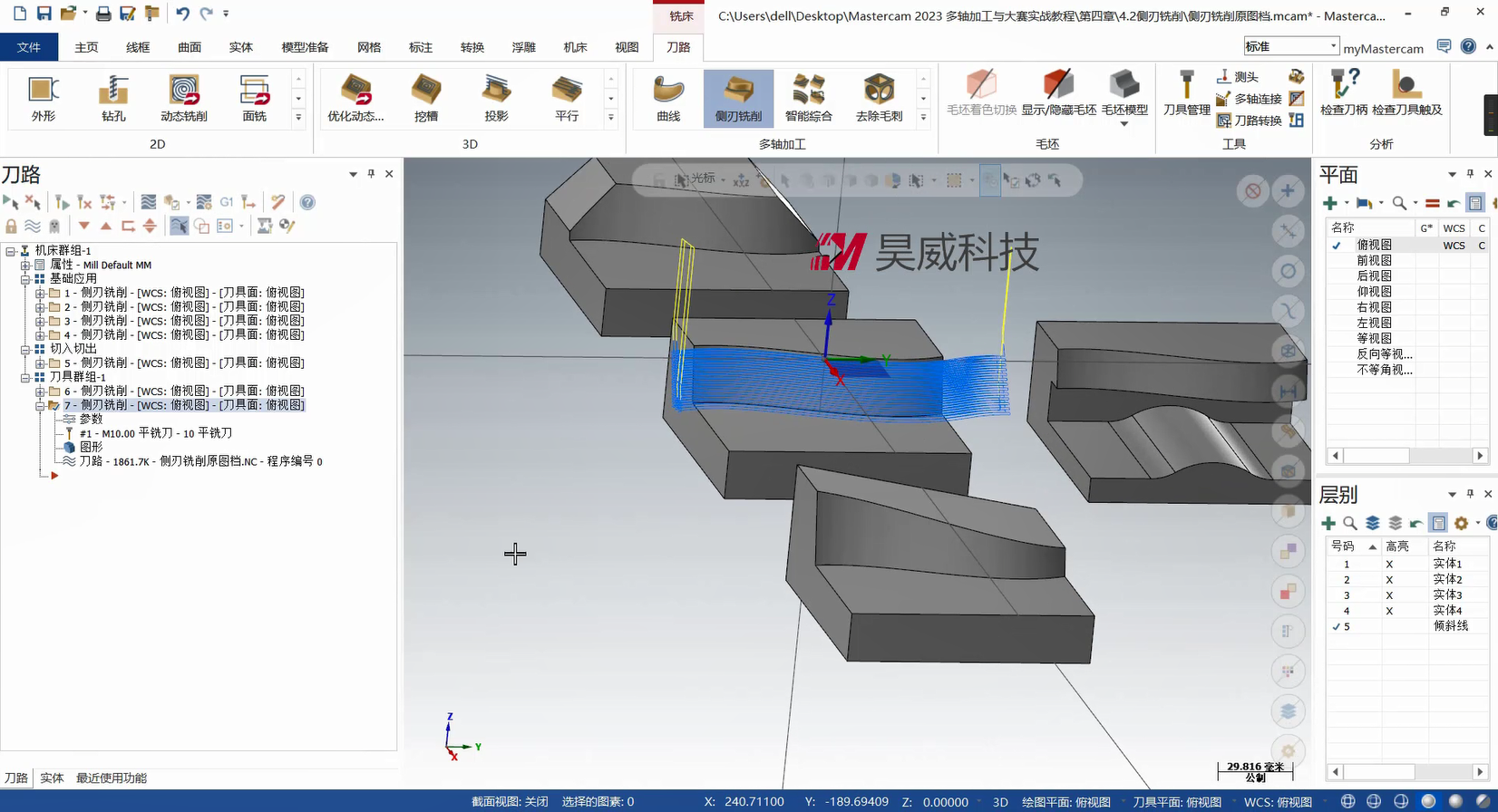
Task: Toggle highlight X for layer 实体1
Action: [x=1389, y=564]
